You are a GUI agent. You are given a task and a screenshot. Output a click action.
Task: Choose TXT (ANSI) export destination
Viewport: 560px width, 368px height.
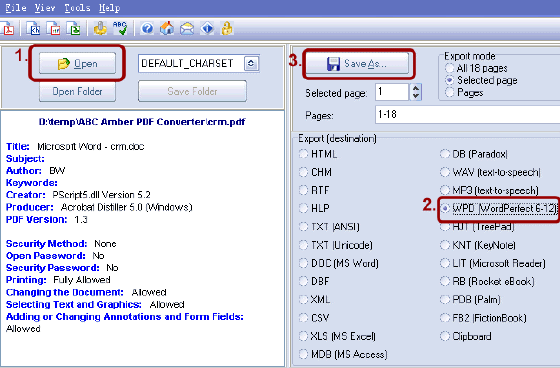tap(329, 227)
